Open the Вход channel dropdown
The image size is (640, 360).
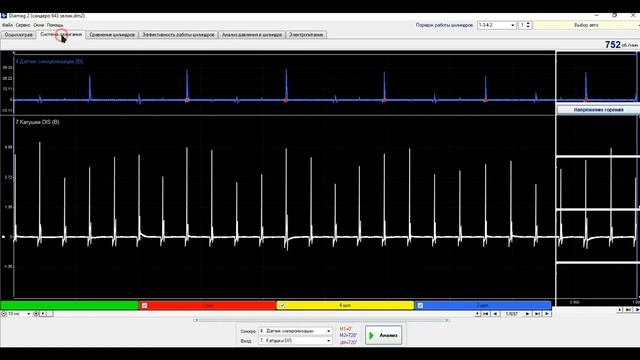[295, 340]
